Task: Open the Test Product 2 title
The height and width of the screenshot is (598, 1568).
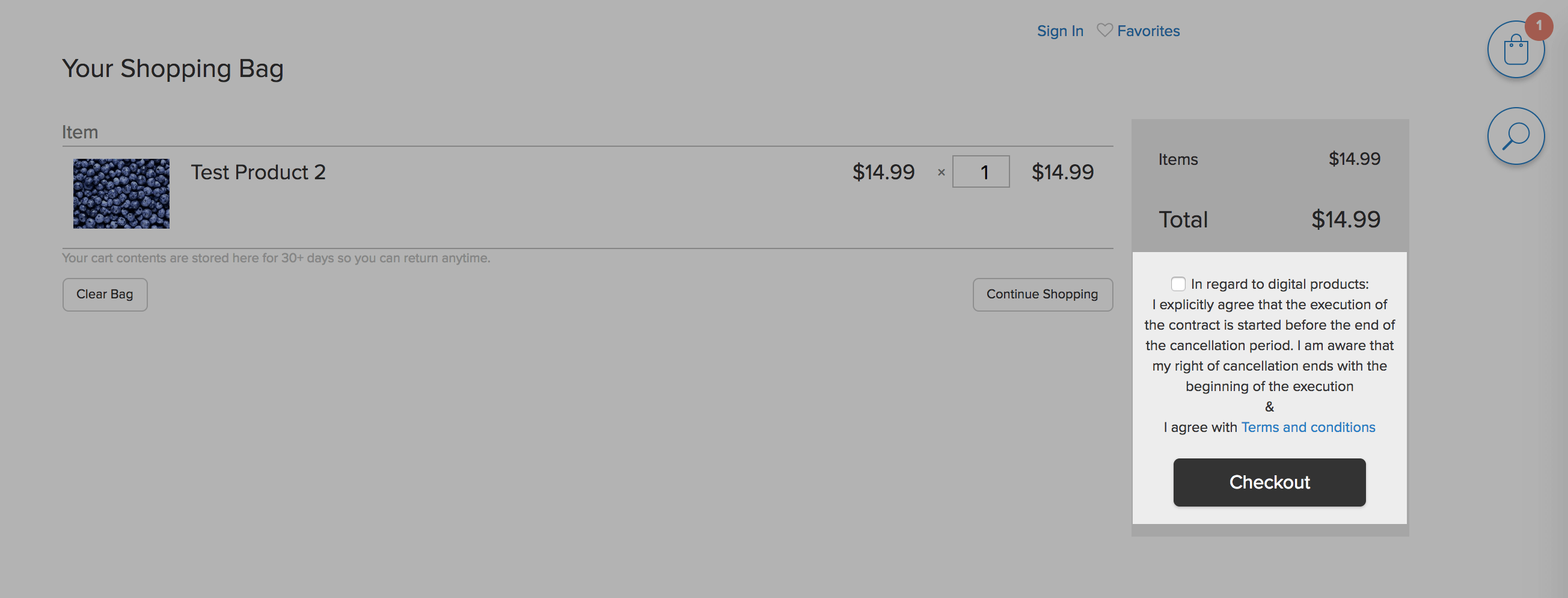Action: point(258,172)
